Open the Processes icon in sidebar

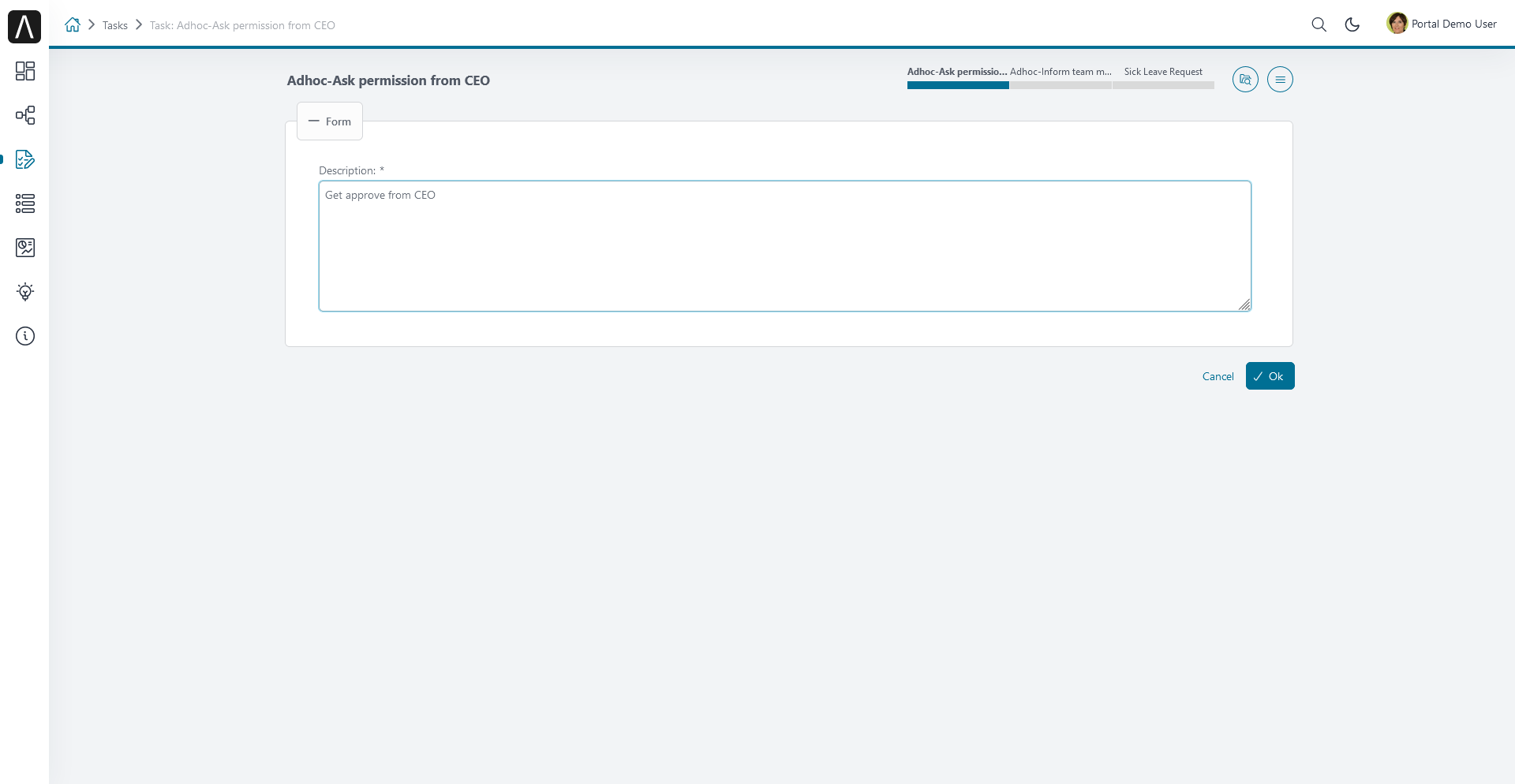tap(25, 115)
